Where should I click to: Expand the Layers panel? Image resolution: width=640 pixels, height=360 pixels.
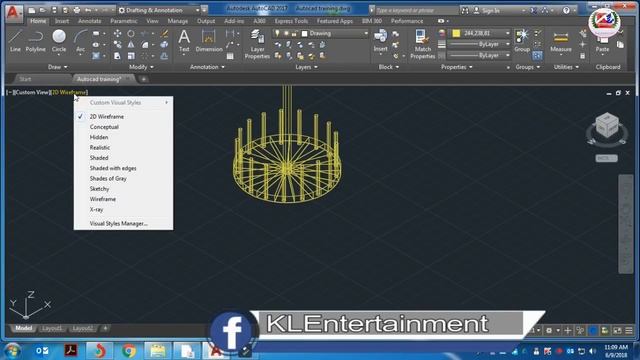(306, 67)
